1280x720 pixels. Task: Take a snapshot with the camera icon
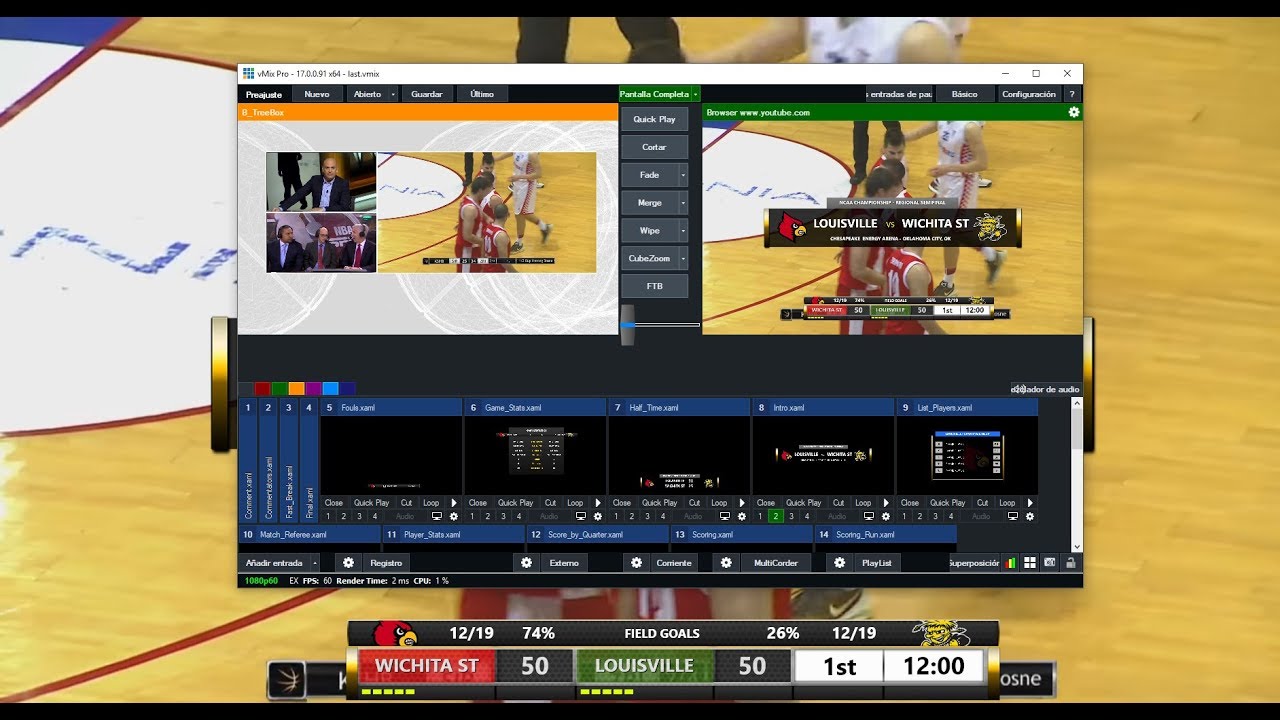pyautogui.click(x=1050, y=563)
